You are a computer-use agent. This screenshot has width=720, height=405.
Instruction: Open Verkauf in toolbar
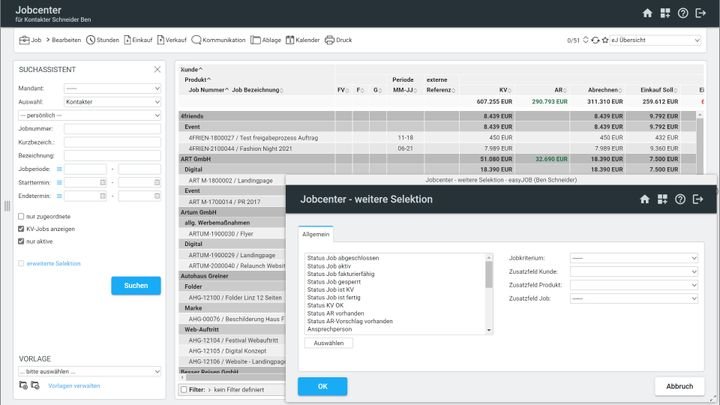click(172, 40)
